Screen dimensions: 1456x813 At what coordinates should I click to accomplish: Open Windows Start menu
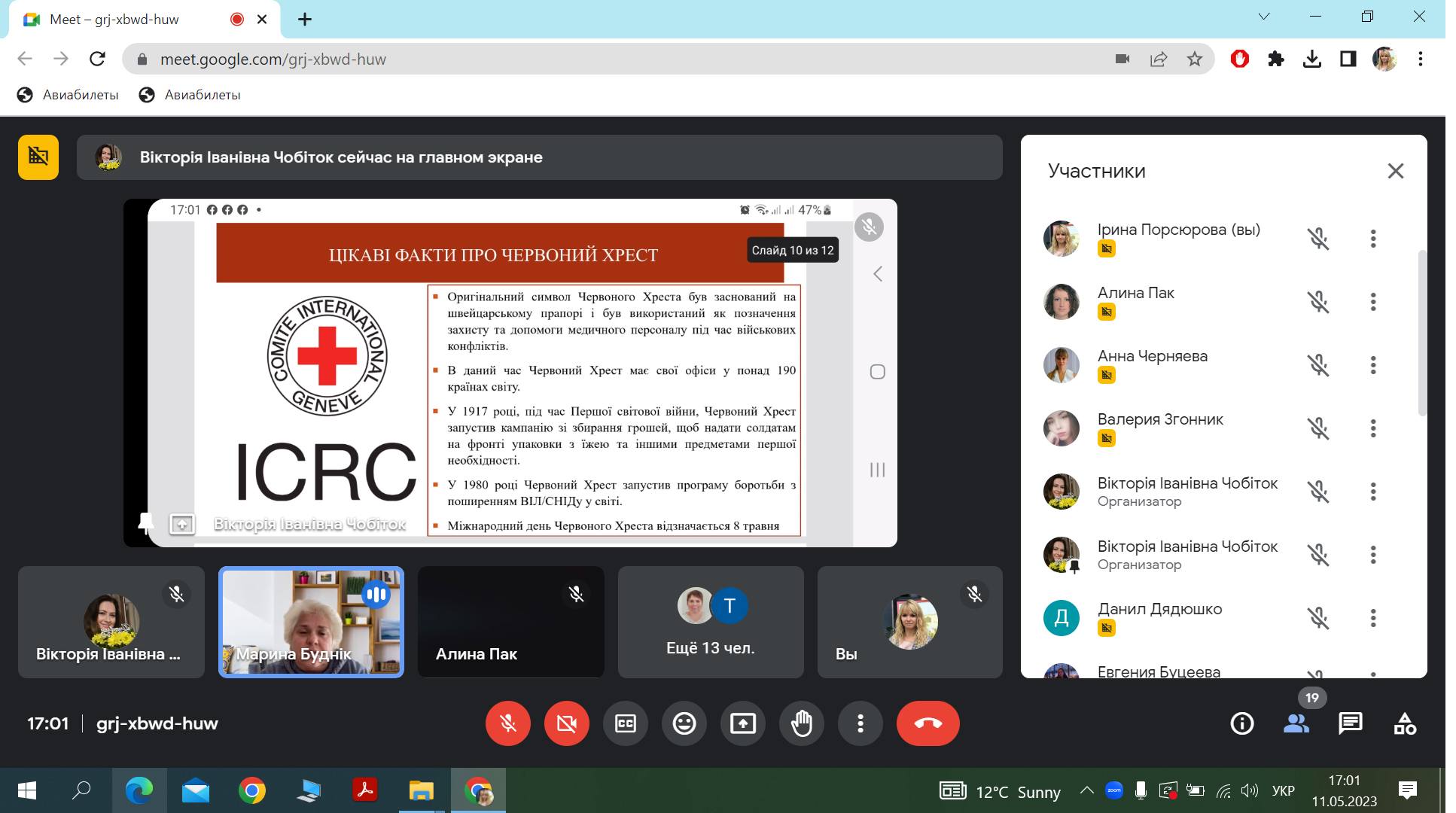26,790
